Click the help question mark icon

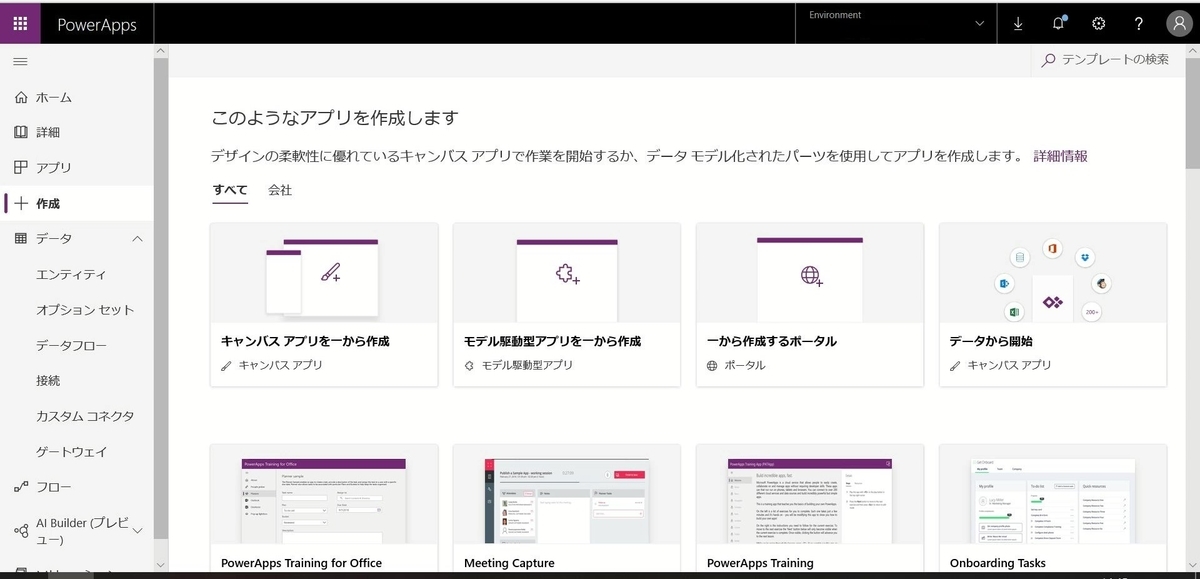click(x=1138, y=23)
